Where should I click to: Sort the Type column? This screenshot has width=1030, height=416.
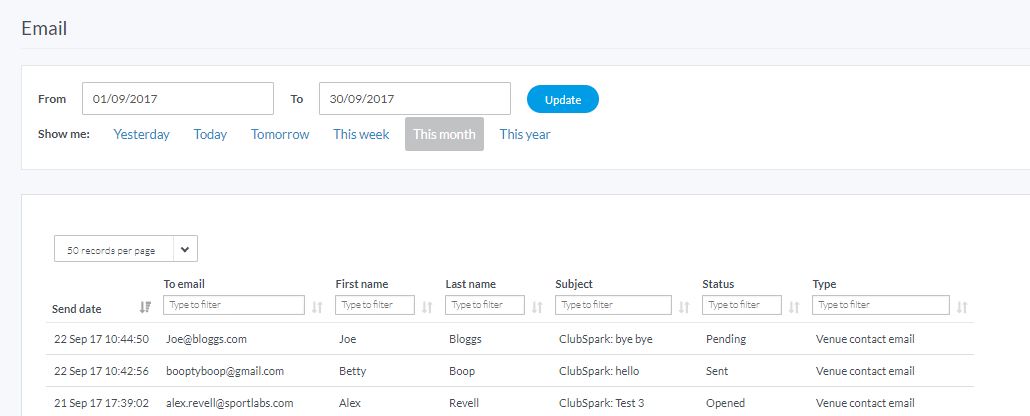[962, 307]
